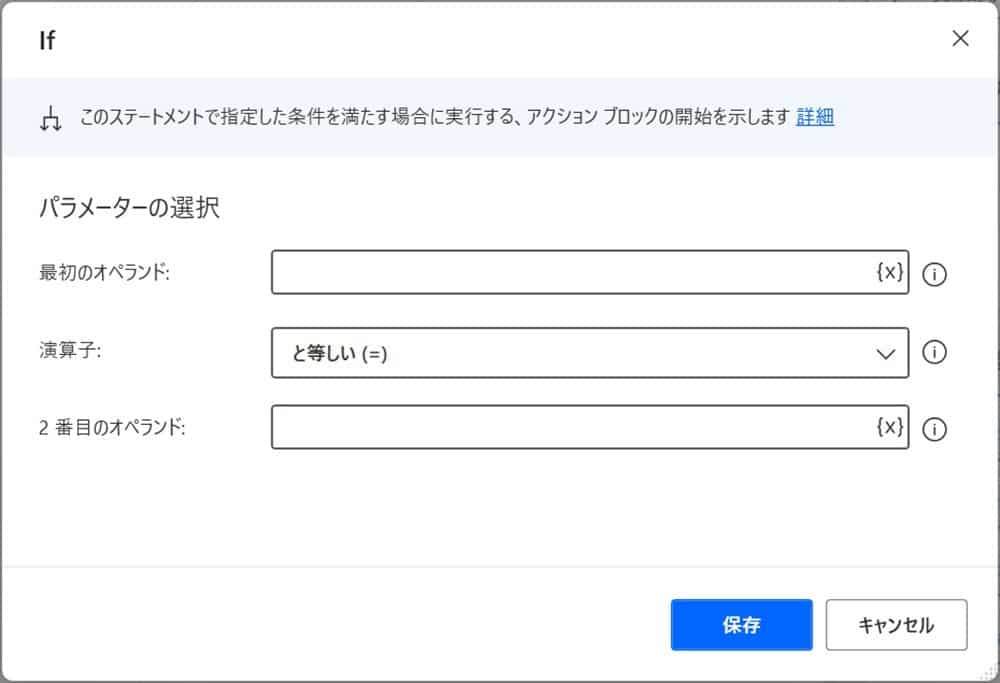Open the 詳細 help link
This screenshot has height=683, width=1000.
814,117
